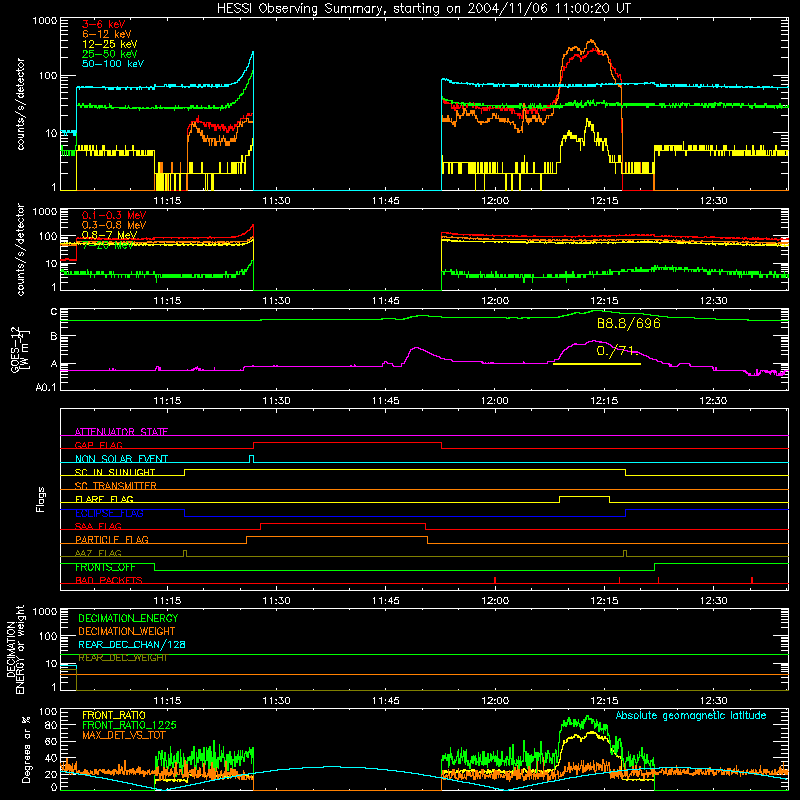Image resolution: width=800 pixels, height=800 pixels.
Task: Select the 3-6 keV legend label
Action: pyautogui.click(x=103, y=24)
